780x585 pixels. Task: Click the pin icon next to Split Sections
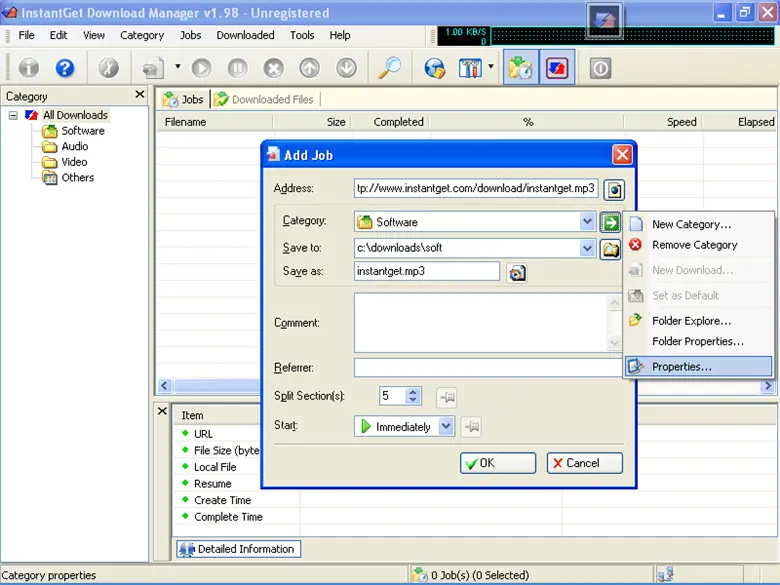coord(445,396)
